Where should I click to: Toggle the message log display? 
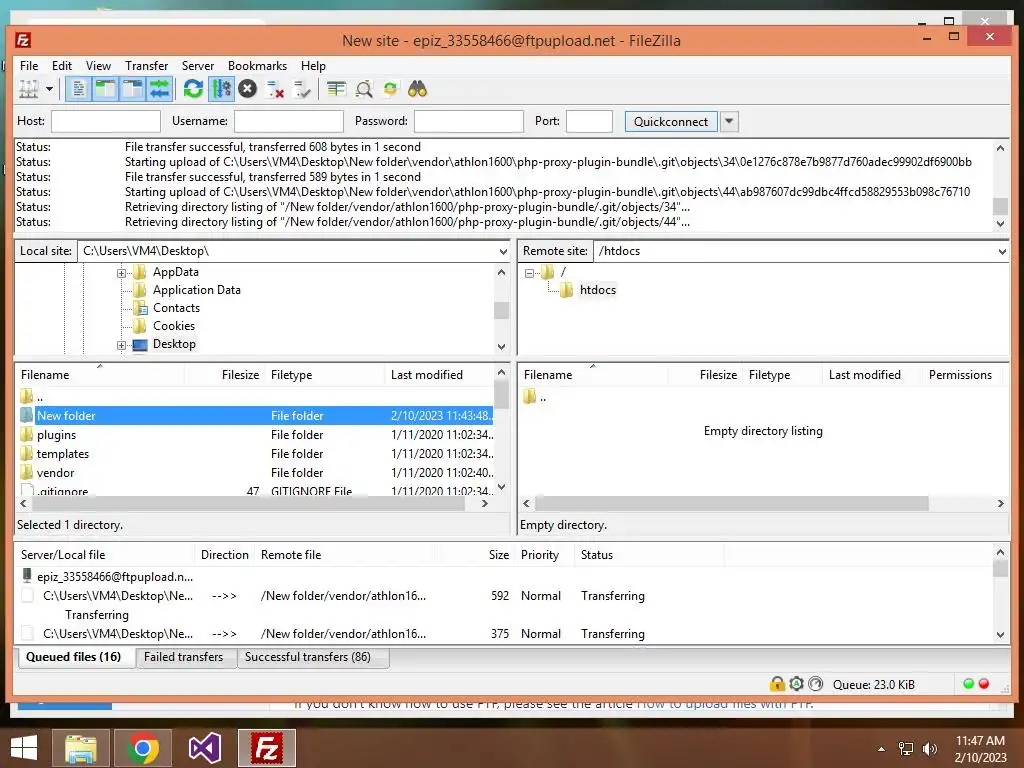click(78, 89)
